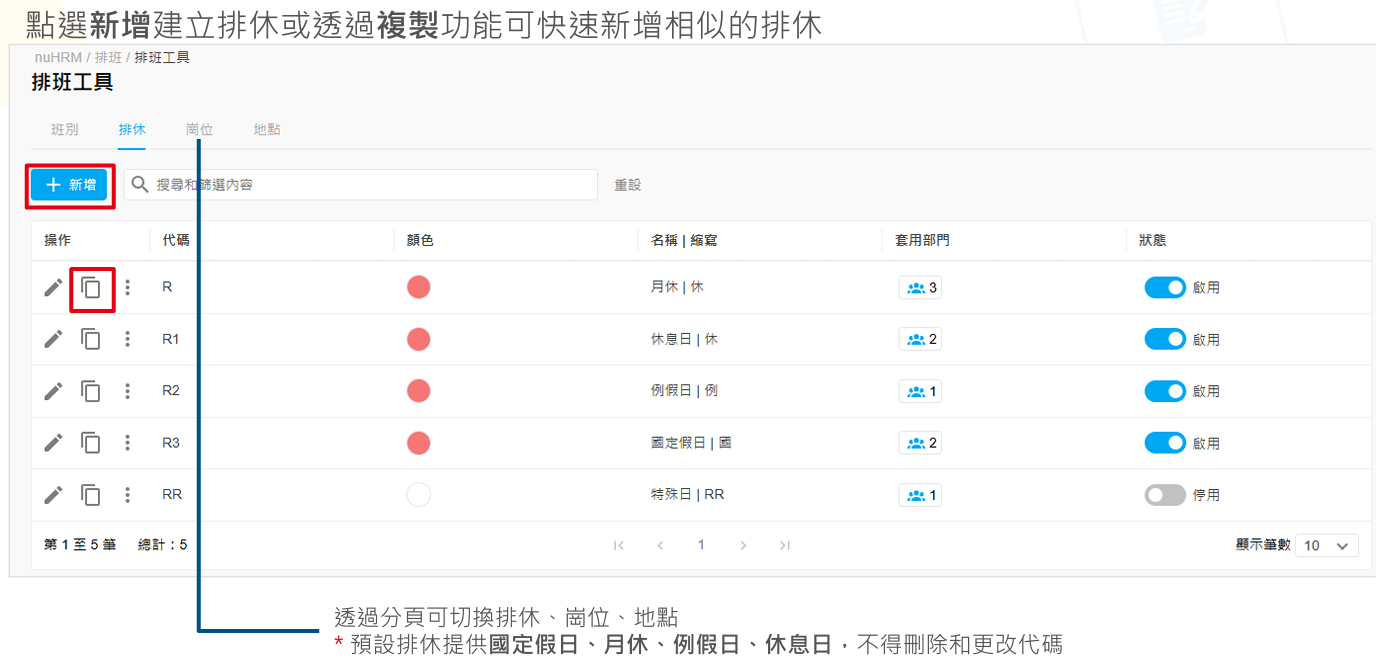1376x667 pixels.
Task: Open the three-dot menu for row R2
Action: 127,391
